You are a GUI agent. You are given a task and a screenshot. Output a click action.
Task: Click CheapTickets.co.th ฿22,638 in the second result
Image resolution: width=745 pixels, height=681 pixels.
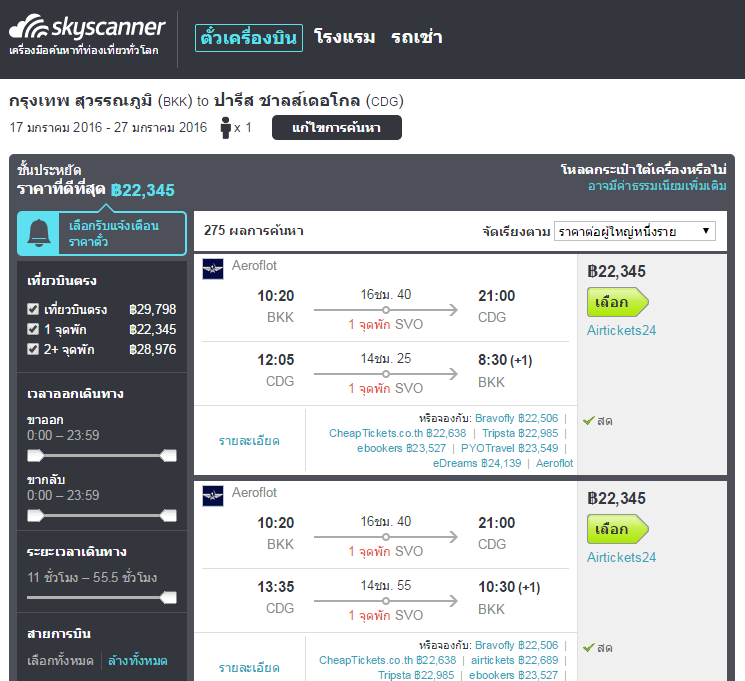pyautogui.click(x=387, y=660)
